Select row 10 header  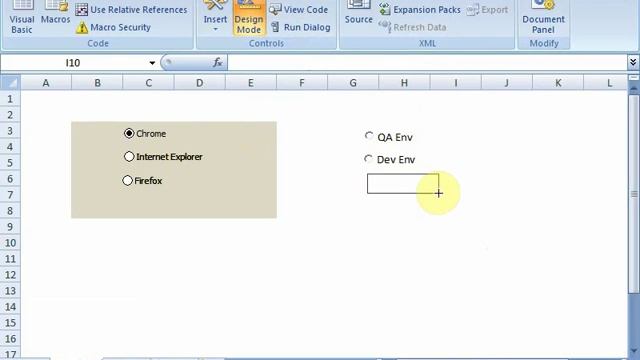[10, 242]
